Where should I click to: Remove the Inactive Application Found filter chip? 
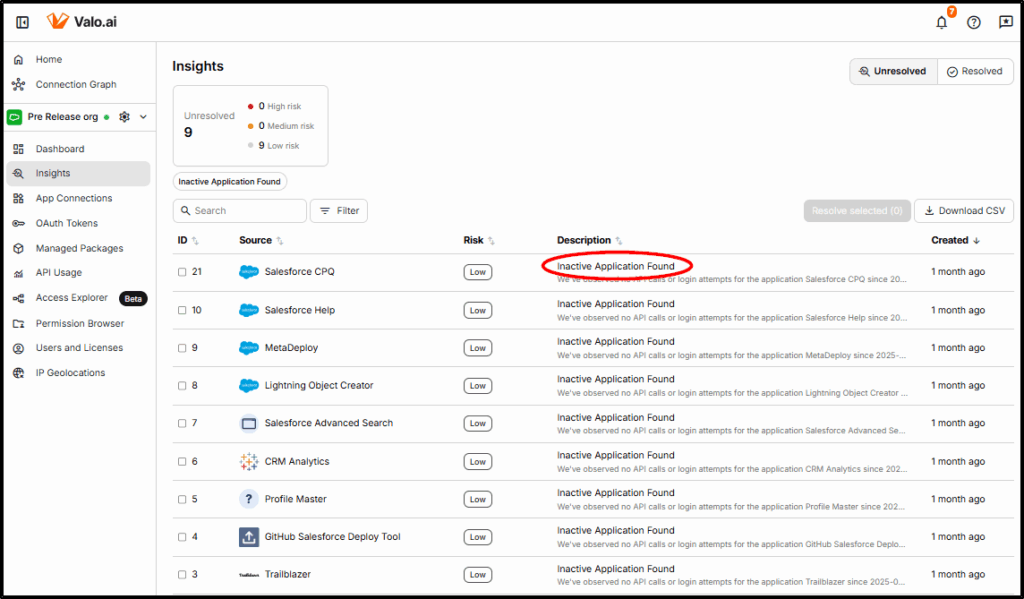(x=229, y=182)
